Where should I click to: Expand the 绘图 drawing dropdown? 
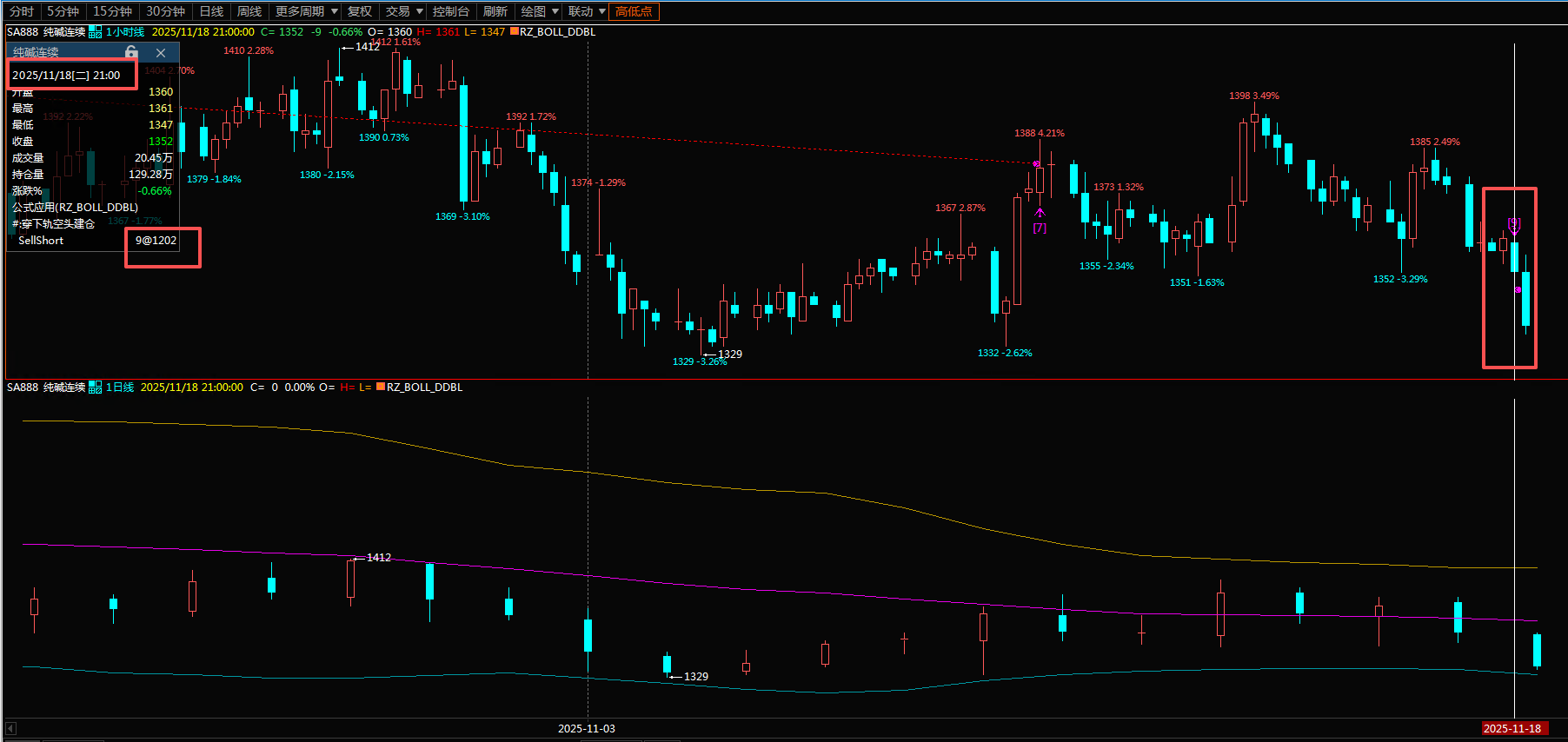pos(540,11)
